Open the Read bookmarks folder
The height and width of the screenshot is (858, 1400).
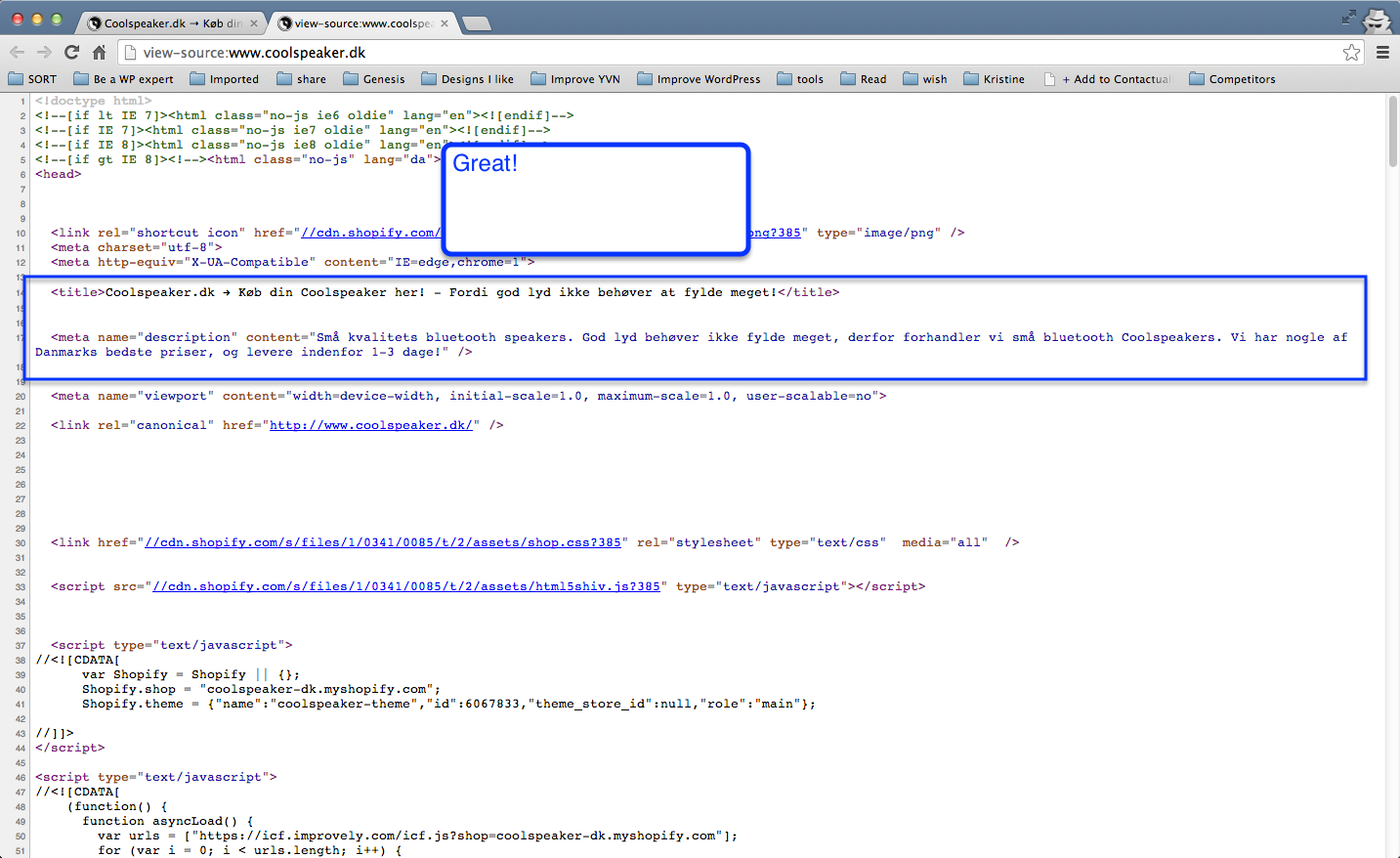click(x=864, y=79)
